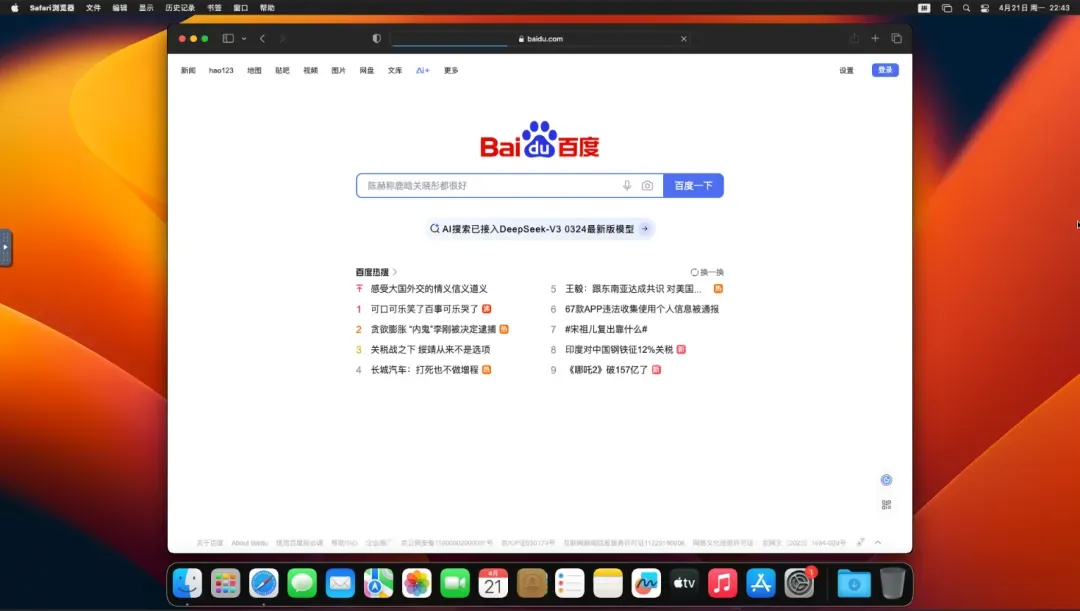Open the 图片 link
Viewport: 1080px width, 611px height.
pos(338,70)
